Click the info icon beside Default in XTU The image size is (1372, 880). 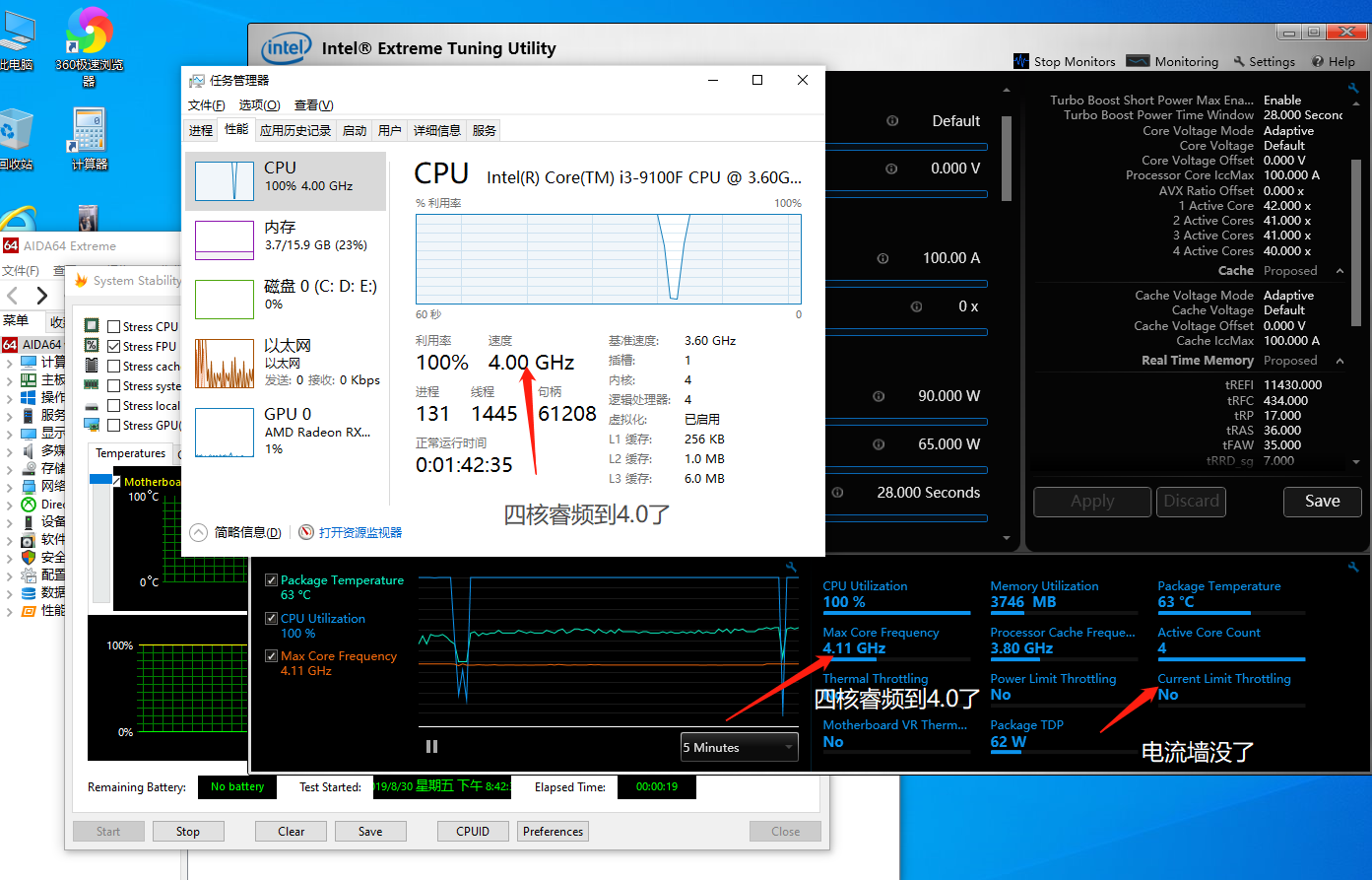pyautogui.click(x=892, y=121)
